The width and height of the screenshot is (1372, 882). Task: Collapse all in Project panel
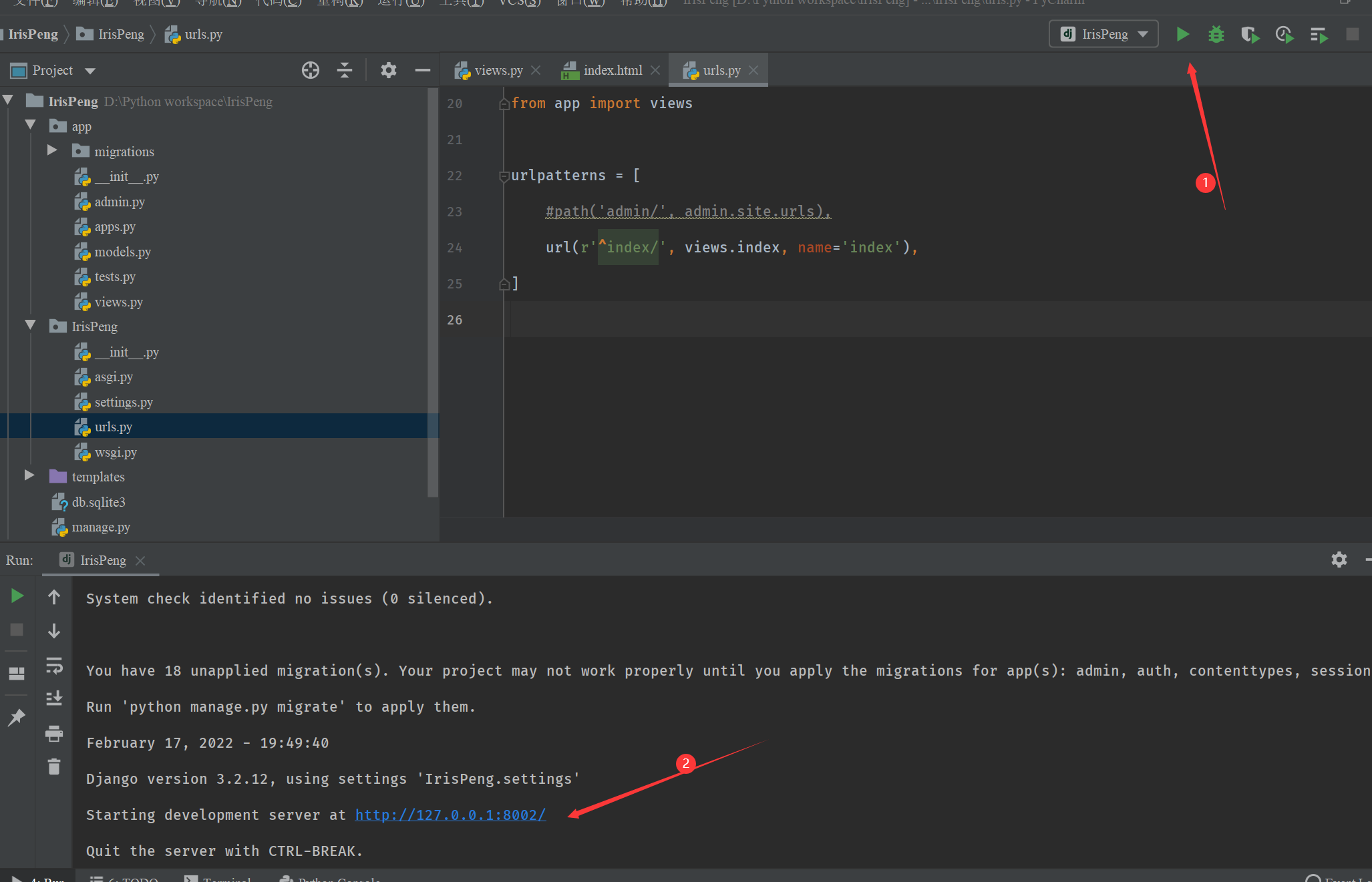(x=345, y=70)
